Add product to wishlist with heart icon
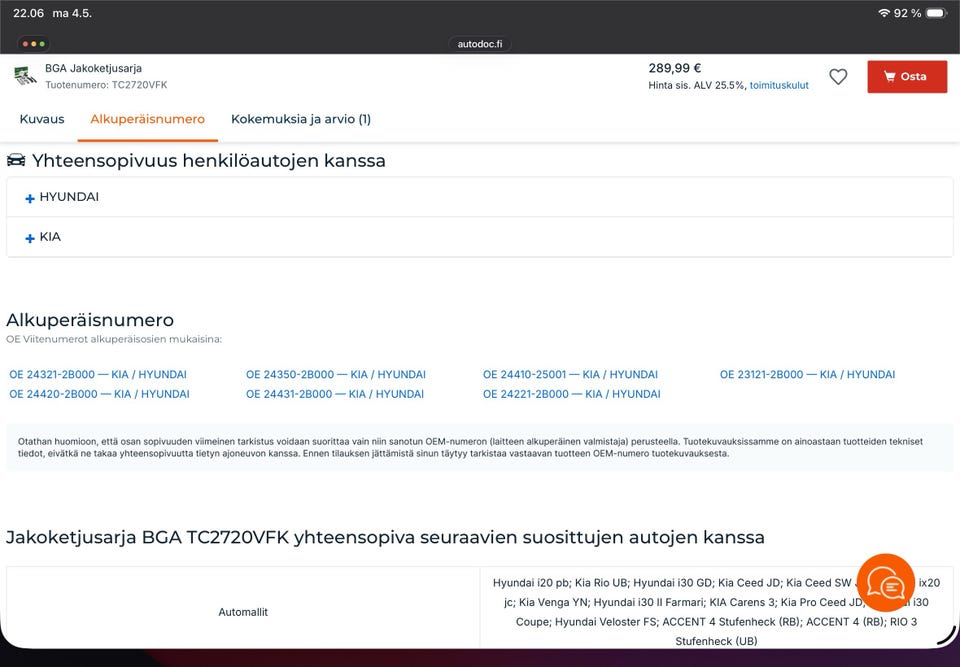The height and width of the screenshot is (667, 960). click(838, 77)
